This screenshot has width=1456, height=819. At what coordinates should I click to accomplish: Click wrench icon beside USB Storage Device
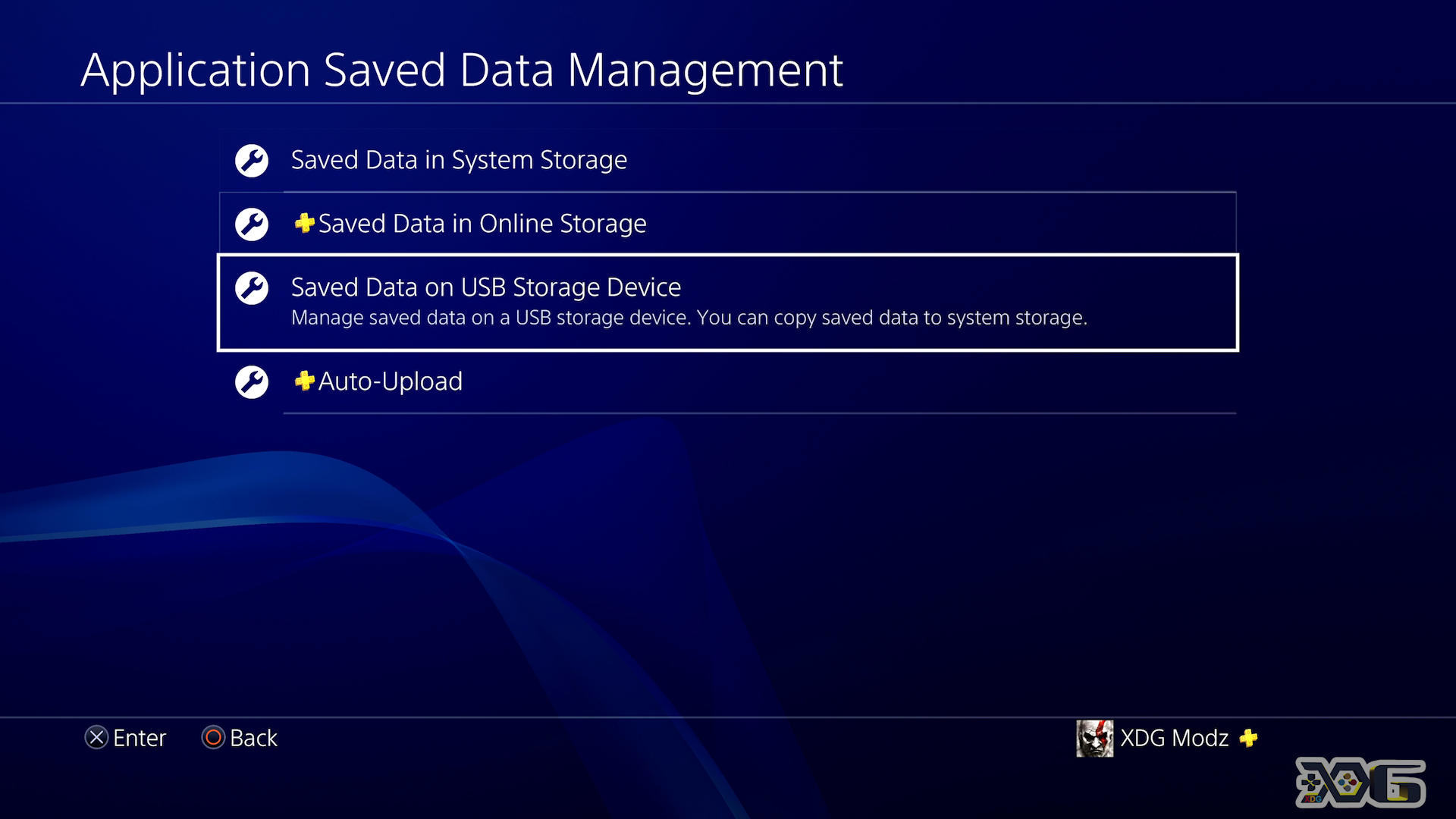pos(252,288)
